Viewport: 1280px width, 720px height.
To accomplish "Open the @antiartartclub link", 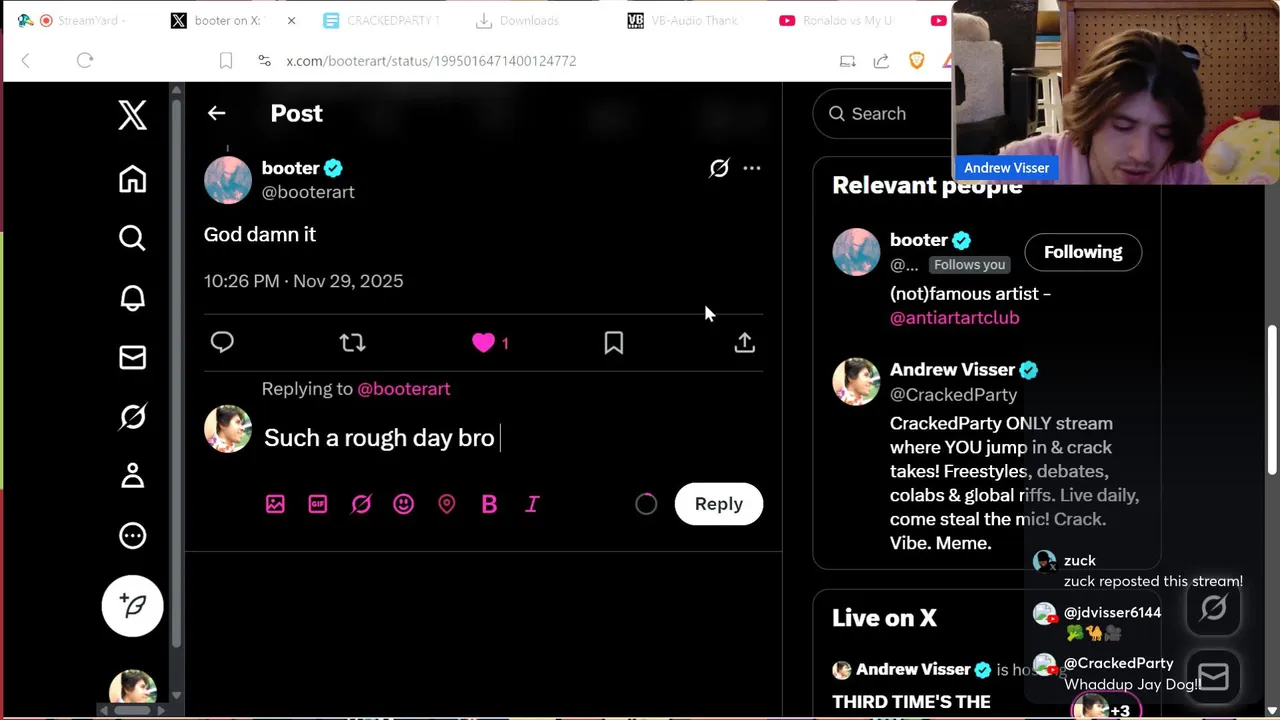I will tap(955, 318).
